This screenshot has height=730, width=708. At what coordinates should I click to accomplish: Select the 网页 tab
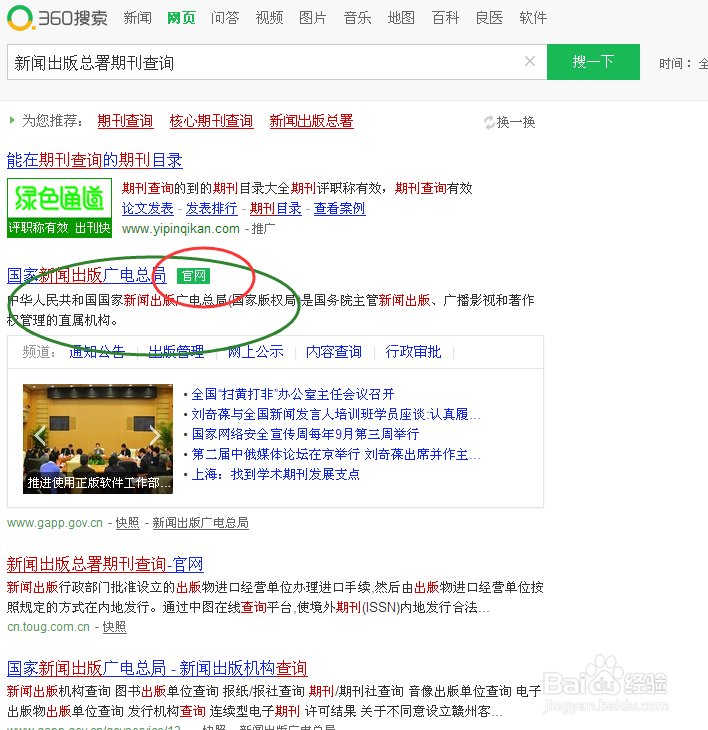181,18
